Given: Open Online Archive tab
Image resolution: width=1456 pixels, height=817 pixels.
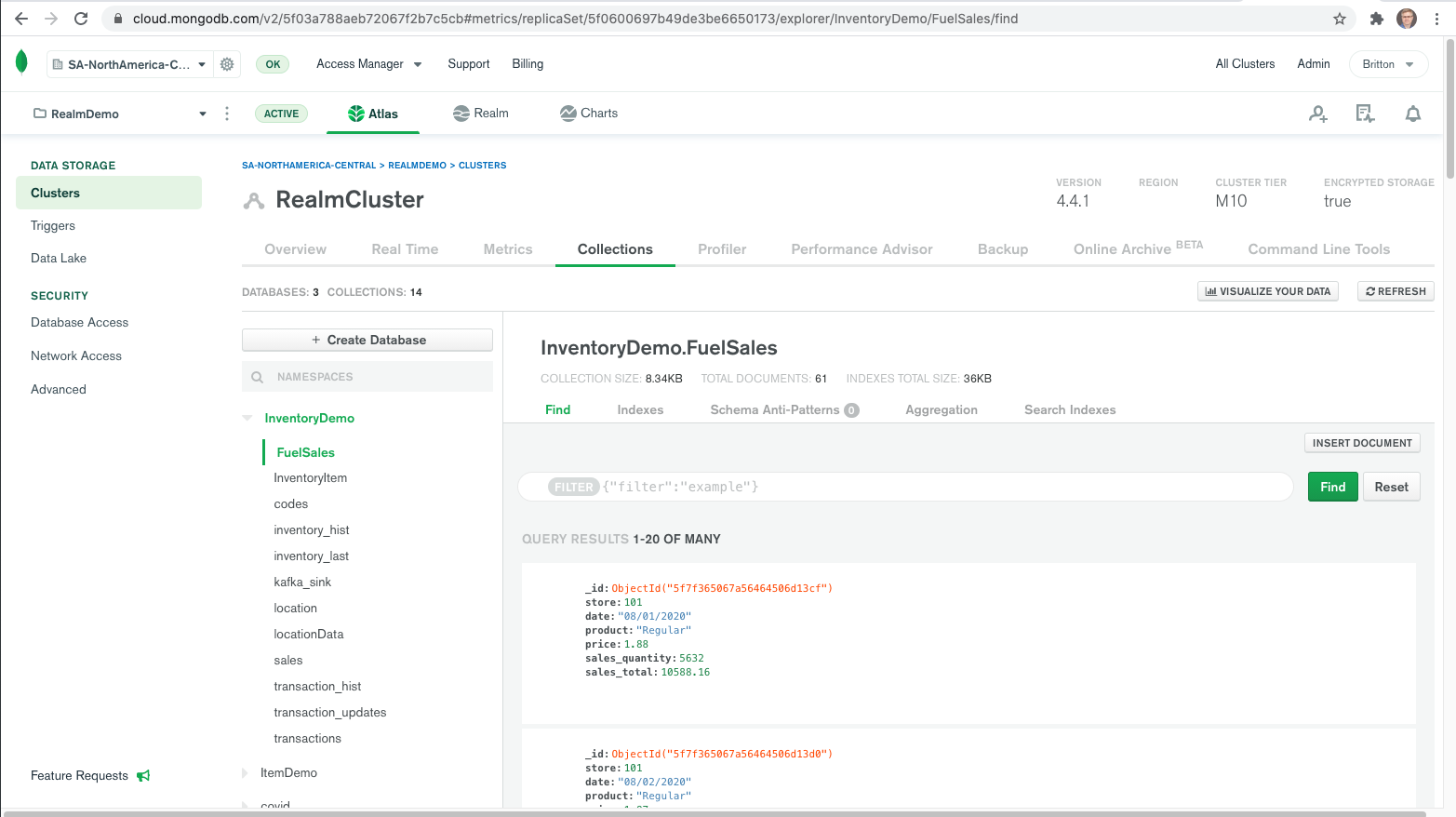Looking at the screenshot, I should 1138,248.
